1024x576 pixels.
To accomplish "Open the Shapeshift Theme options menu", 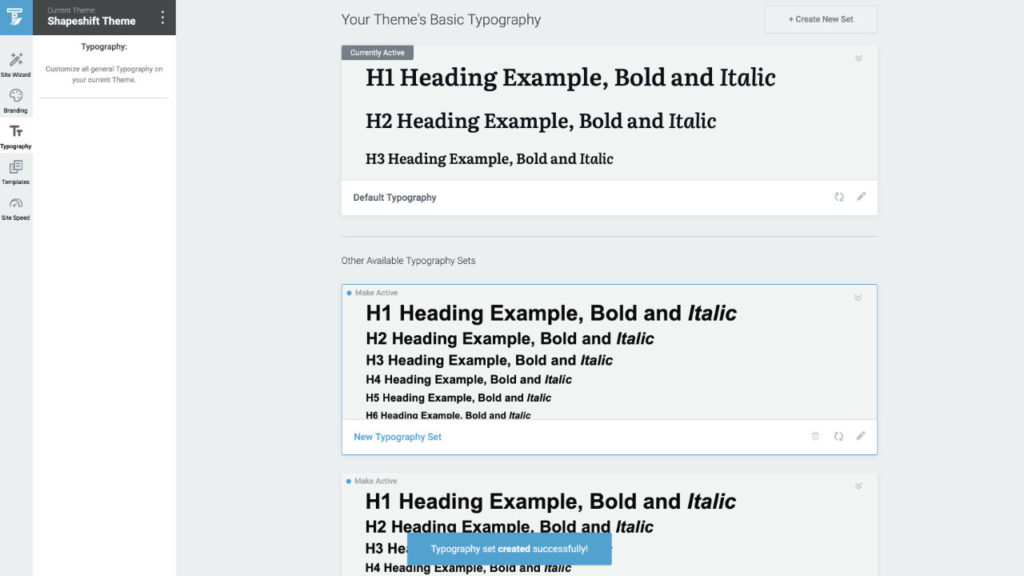I will point(164,17).
